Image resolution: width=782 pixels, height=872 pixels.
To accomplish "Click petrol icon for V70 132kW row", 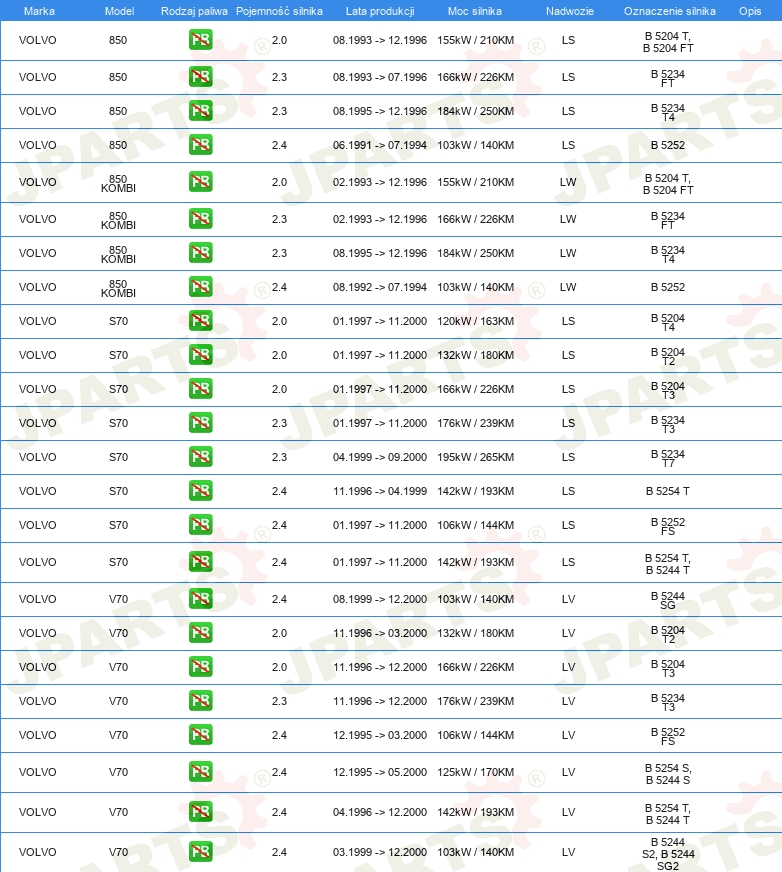I will click(200, 632).
